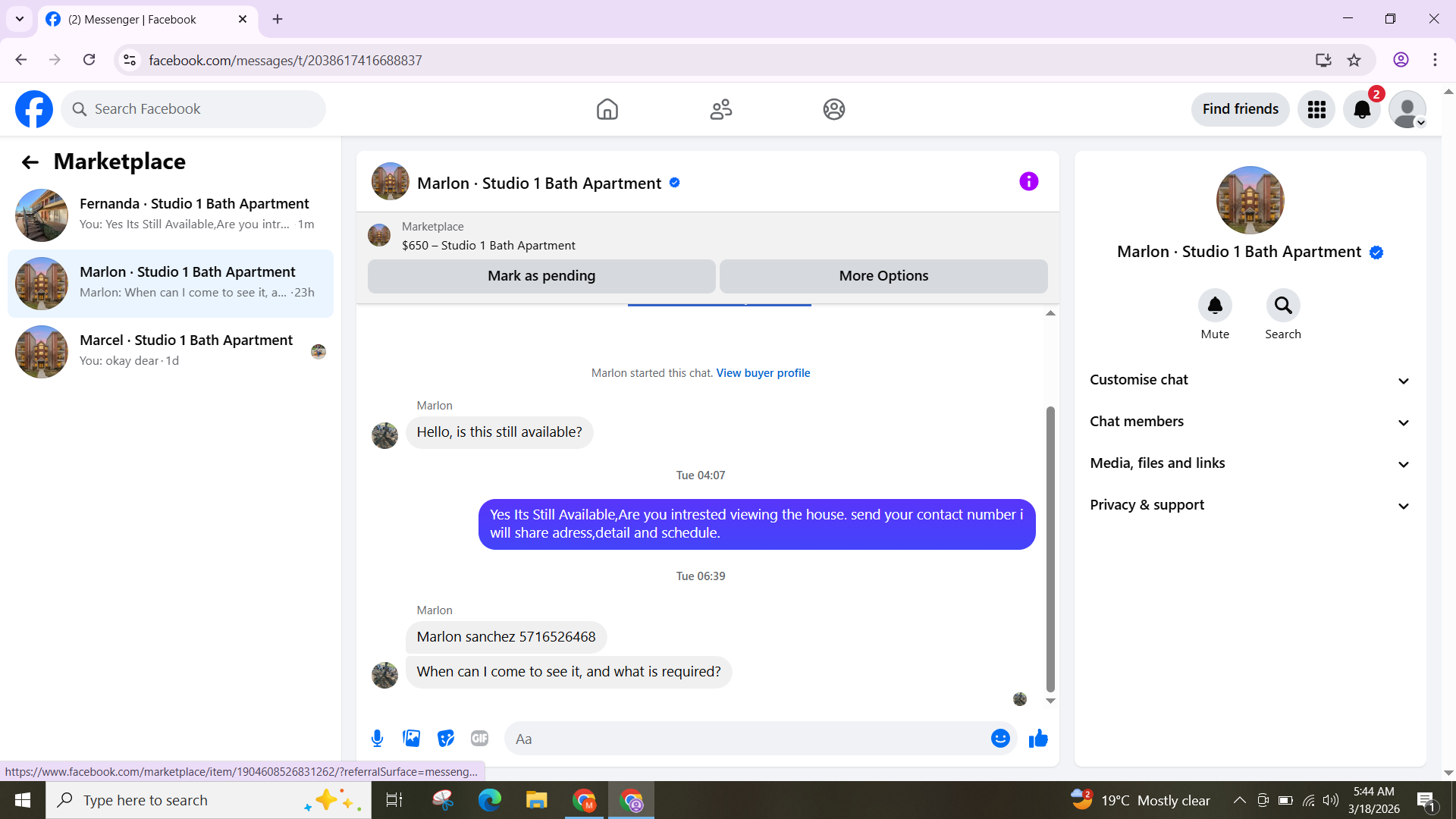Choose an emoji with the smiley icon
Viewport: 1456px width, 819px height.
tap(1000, 739)
